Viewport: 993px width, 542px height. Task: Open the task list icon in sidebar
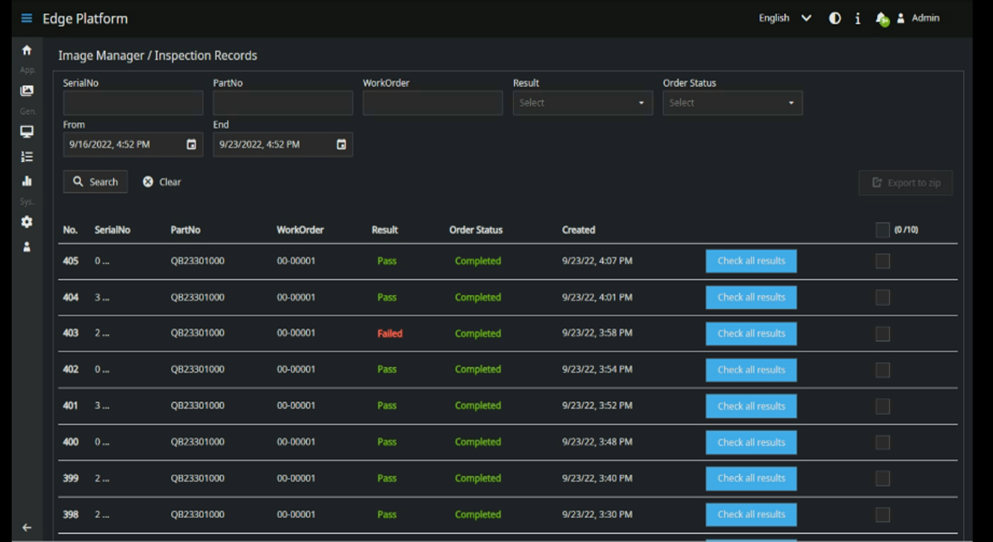27,157
